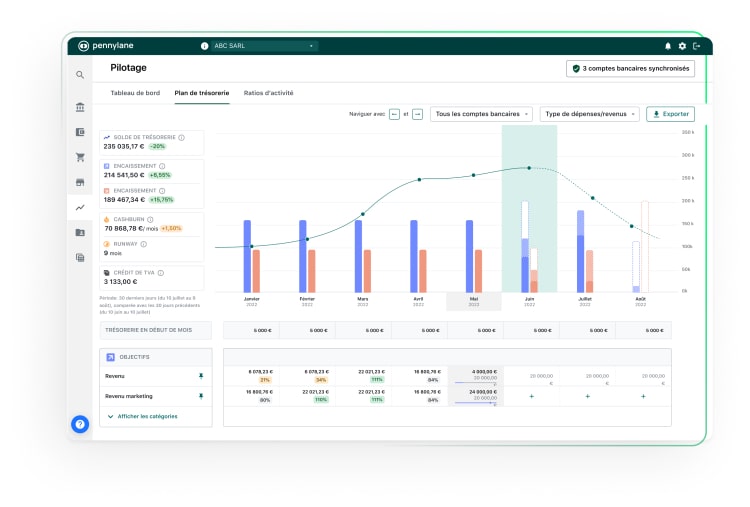
Task: Switch to the Ratios d'activité tab
Action: tap(269, 92)
